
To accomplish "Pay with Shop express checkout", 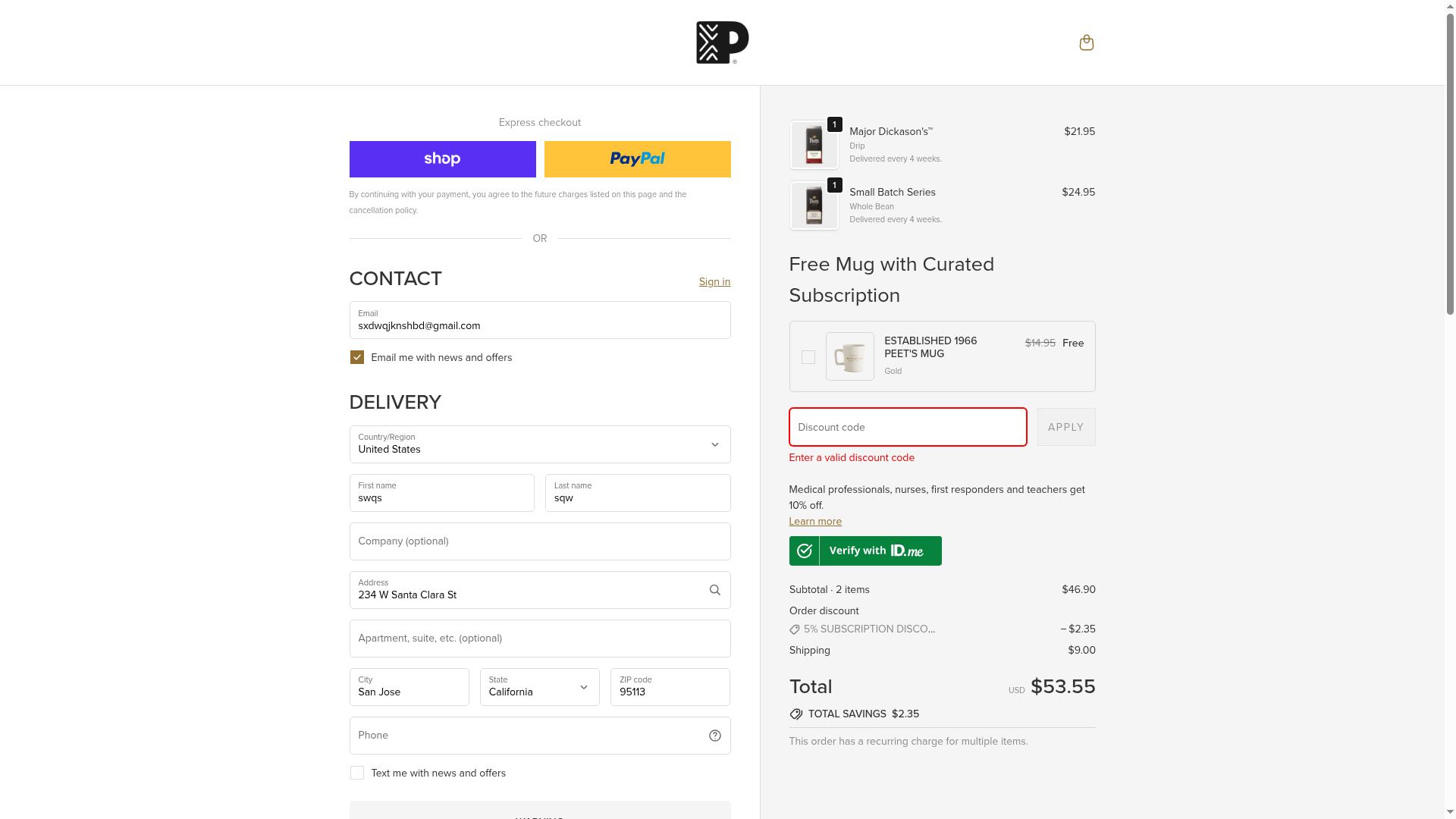I will (442, 159).
